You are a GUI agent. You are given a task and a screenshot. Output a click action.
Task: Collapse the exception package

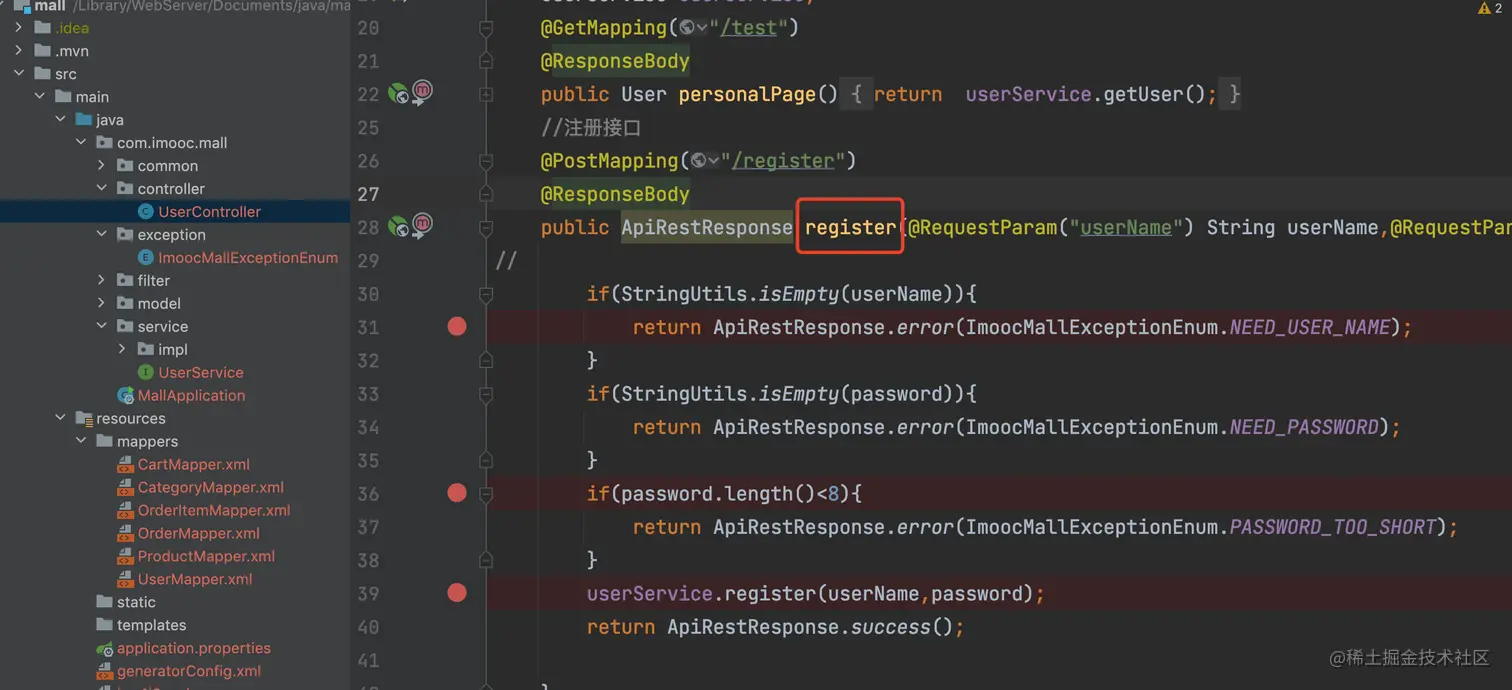(x=102, y=235)
